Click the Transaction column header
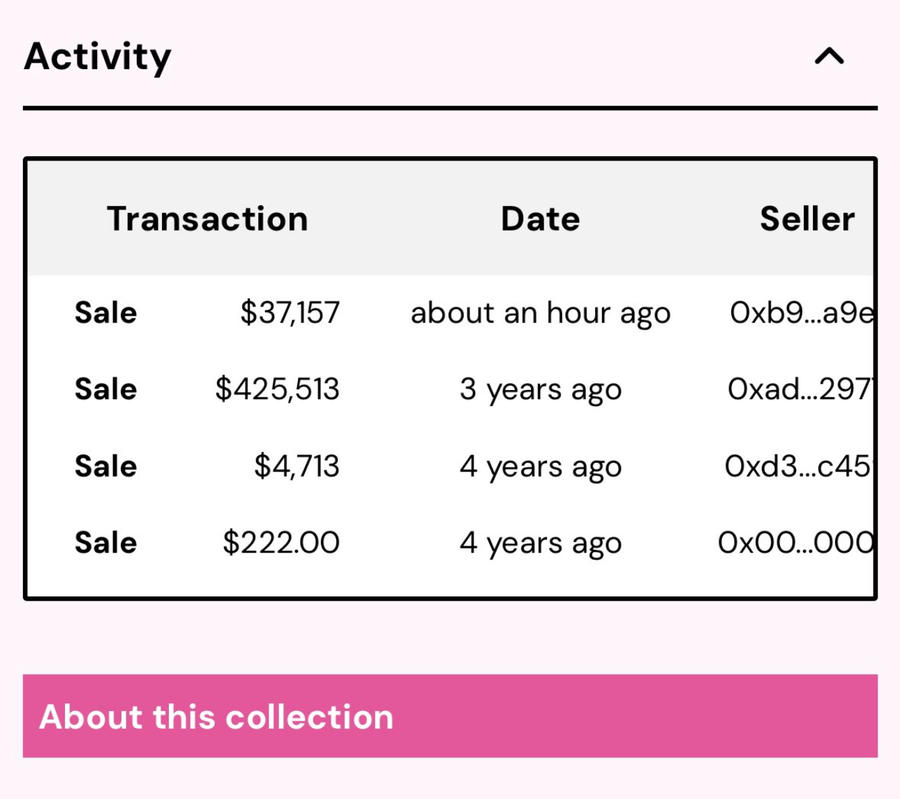The image size is (900, 799). pos(207,219)
